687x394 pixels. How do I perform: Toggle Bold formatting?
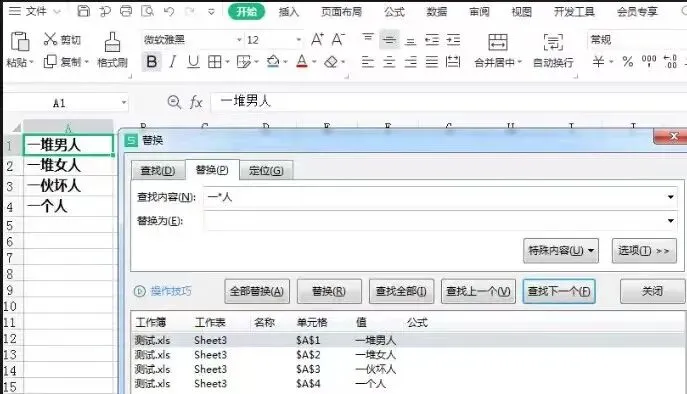[152, 62]
